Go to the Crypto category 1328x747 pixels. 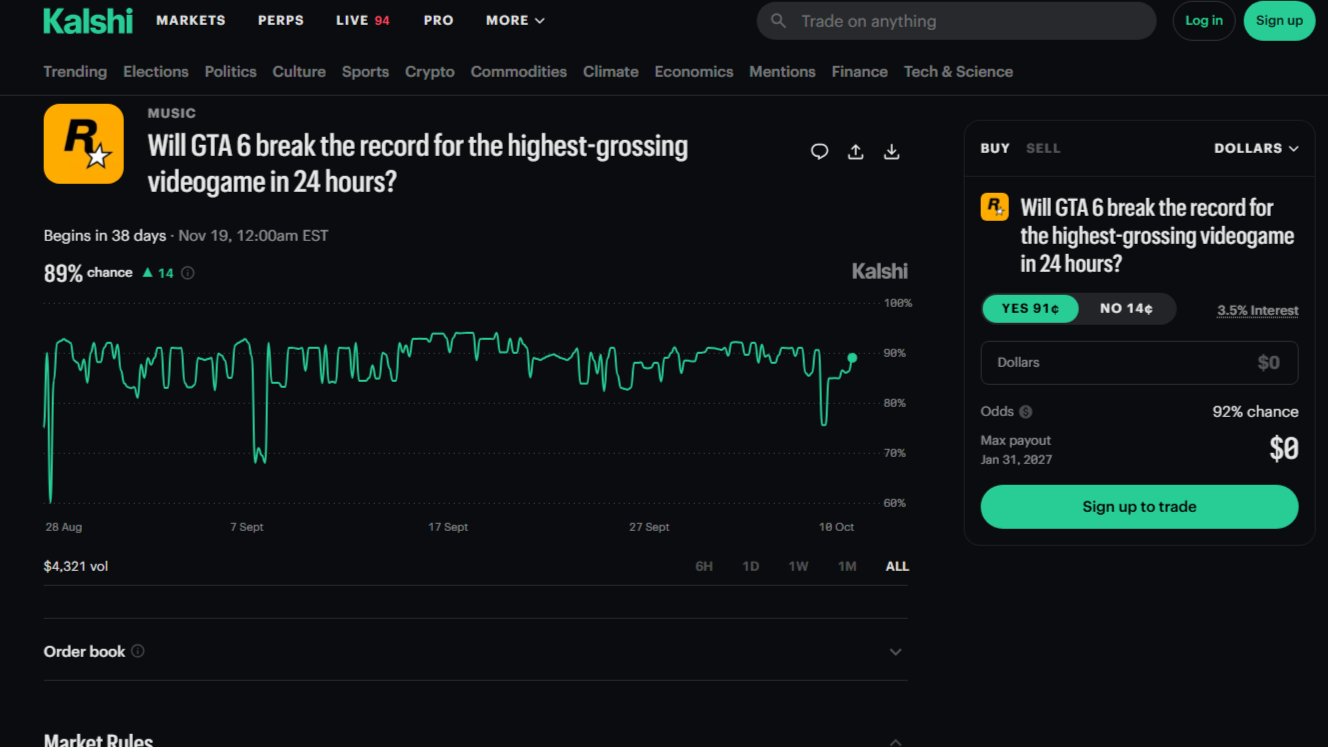430,72
